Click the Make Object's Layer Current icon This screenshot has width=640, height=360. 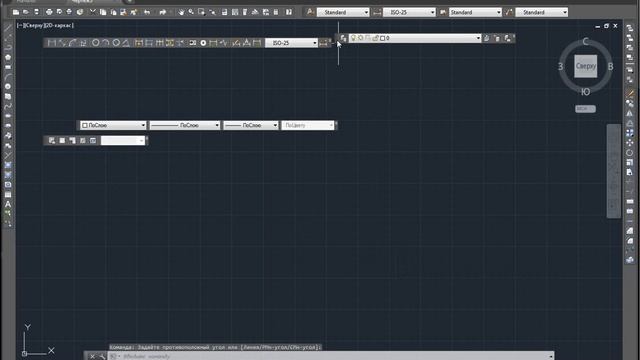point(487,38)
